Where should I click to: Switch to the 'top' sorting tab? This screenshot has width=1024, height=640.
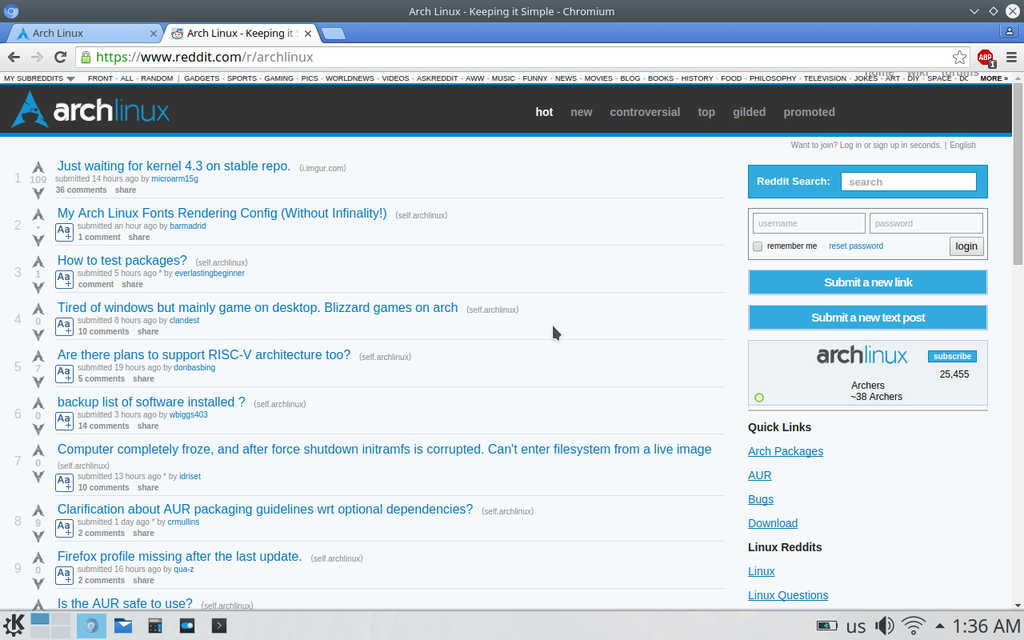click(706, 112)
